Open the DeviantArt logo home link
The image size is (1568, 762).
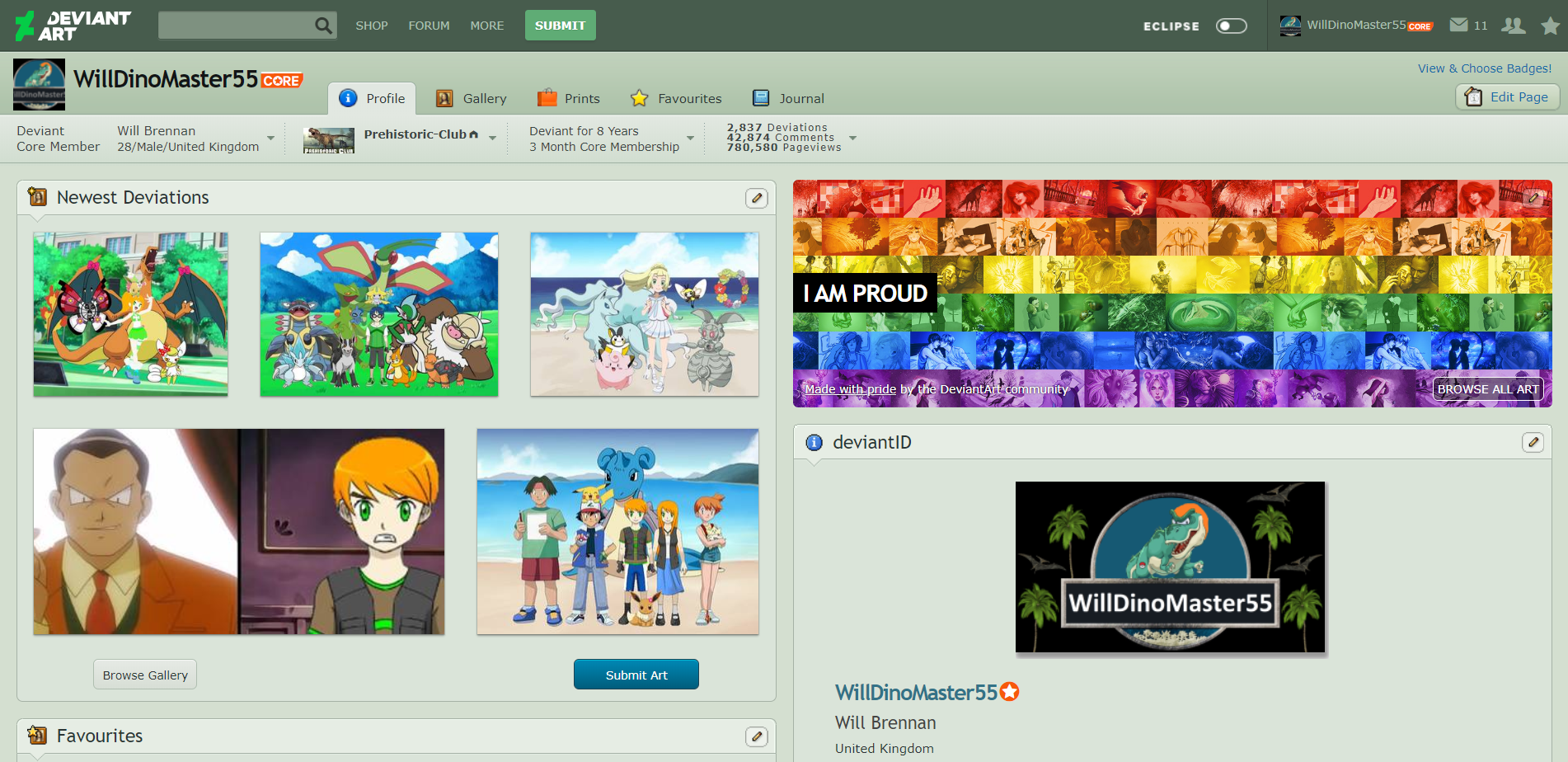click(73, 26)
